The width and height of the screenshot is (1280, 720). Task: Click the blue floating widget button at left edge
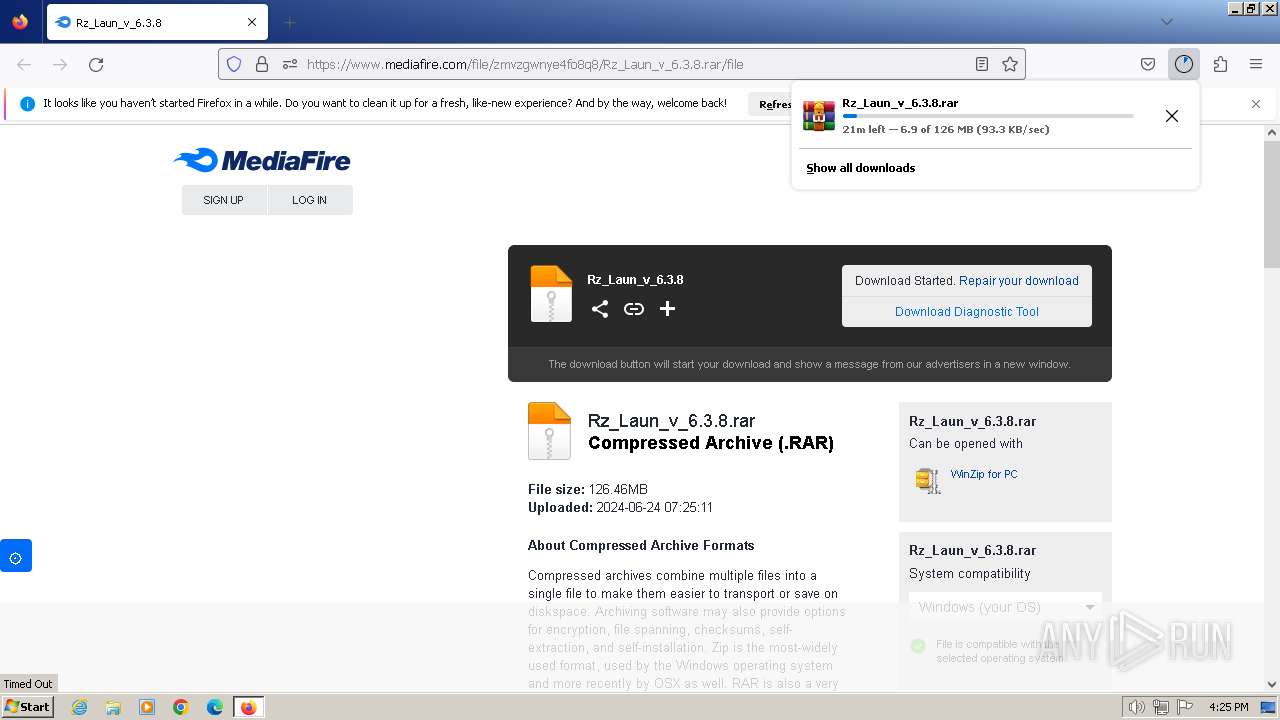[16, 556]
